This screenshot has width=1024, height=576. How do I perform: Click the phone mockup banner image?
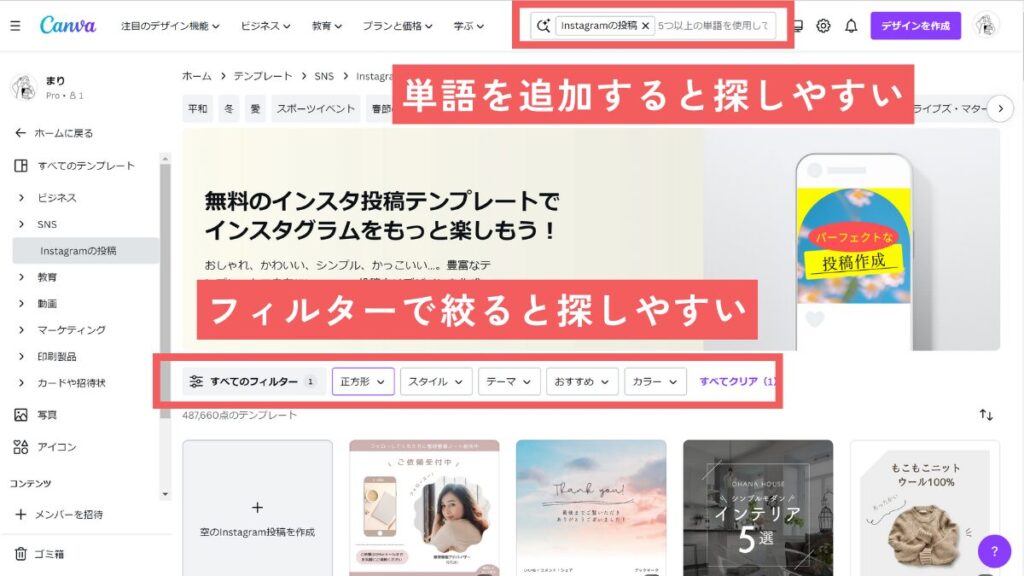click(x=854, y=251)
